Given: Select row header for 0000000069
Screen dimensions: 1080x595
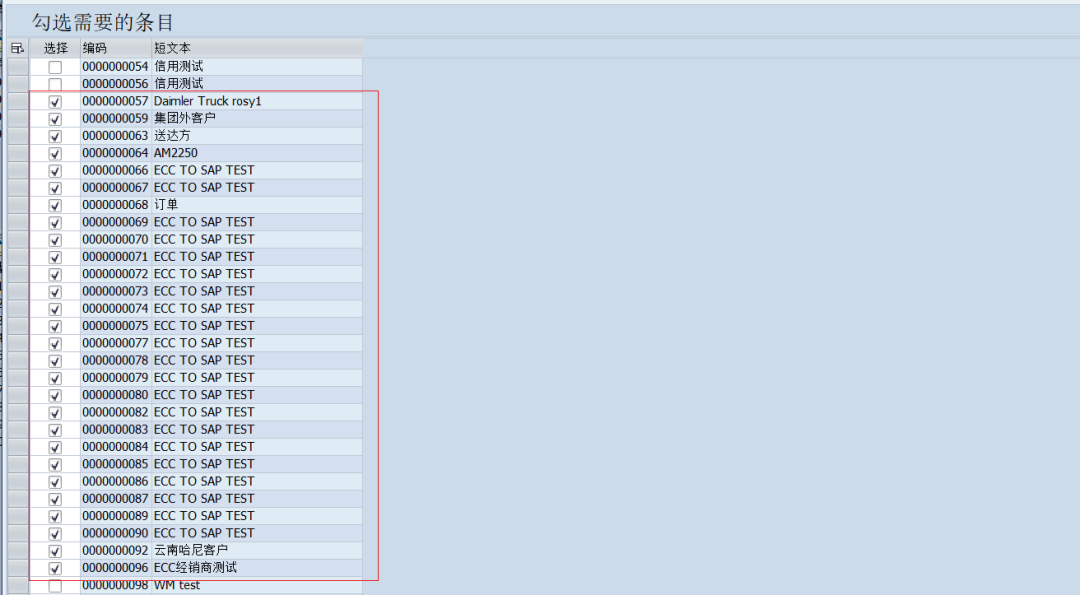Looking at the screenshot, I should coord(18,222).
